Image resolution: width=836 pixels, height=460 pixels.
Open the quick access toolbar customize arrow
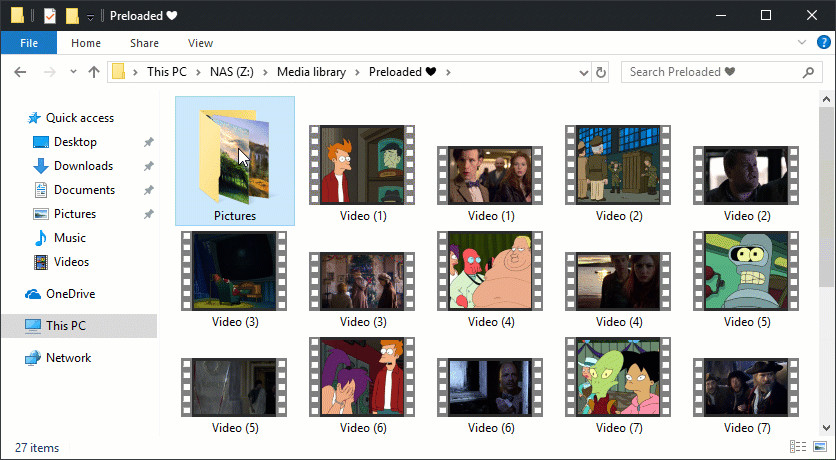pos(90,17)
